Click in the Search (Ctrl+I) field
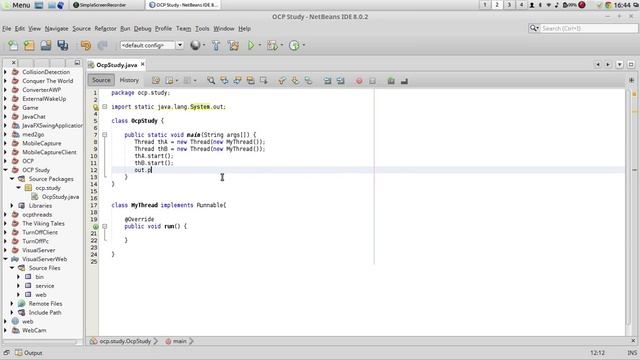Image resolution: width=640 pixels, height=360 pixels. click(588, 28)
